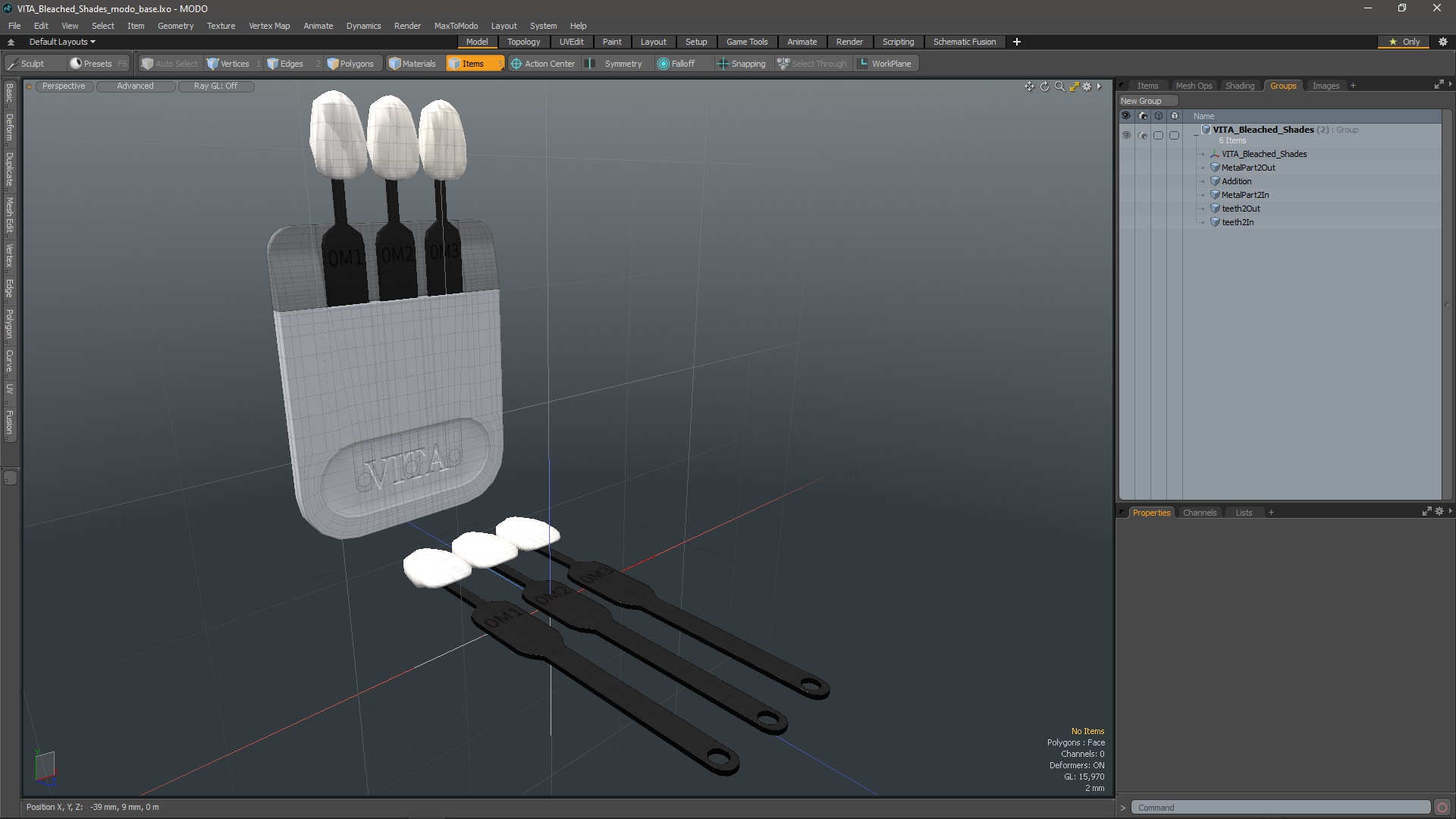Viewport: 1456px width, 819px height.
Task: Expand viewport options arrow
Action: (1099, 86)
